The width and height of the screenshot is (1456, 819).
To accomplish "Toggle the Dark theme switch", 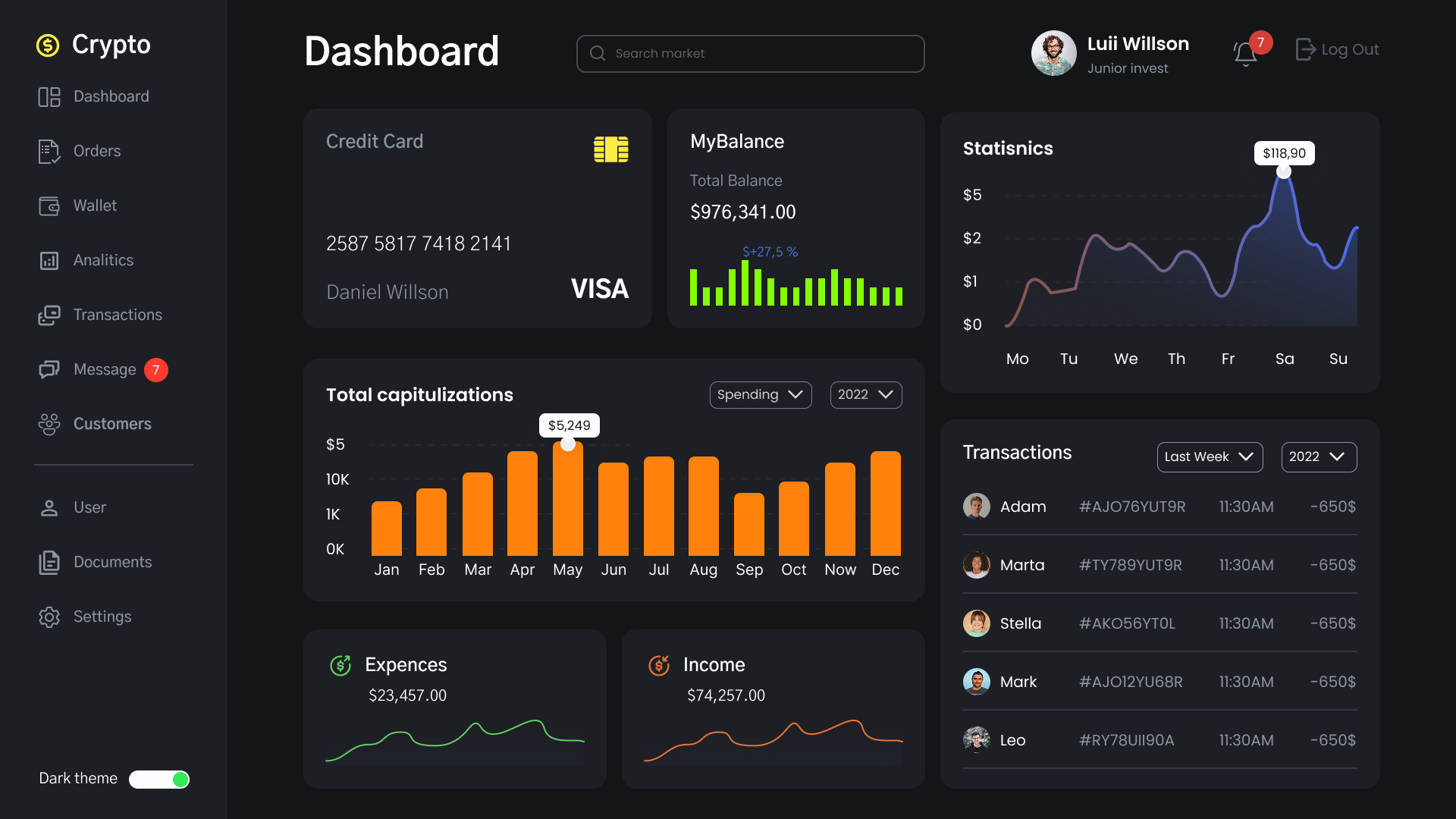I will pyautogui.click(x=159, y=779).
